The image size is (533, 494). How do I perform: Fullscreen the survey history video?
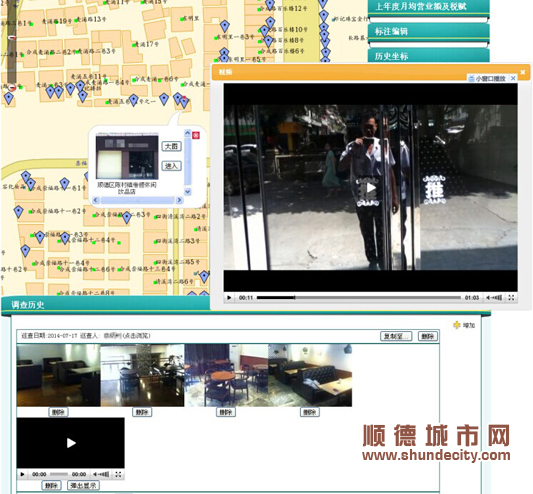[118, 474]
